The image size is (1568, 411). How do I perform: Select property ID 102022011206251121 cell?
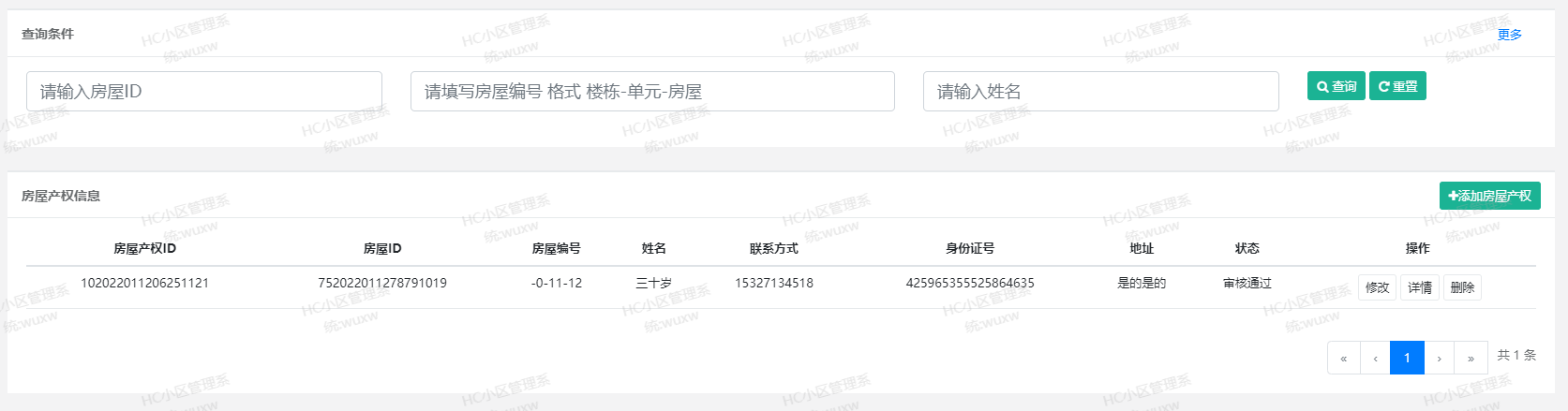144,283
